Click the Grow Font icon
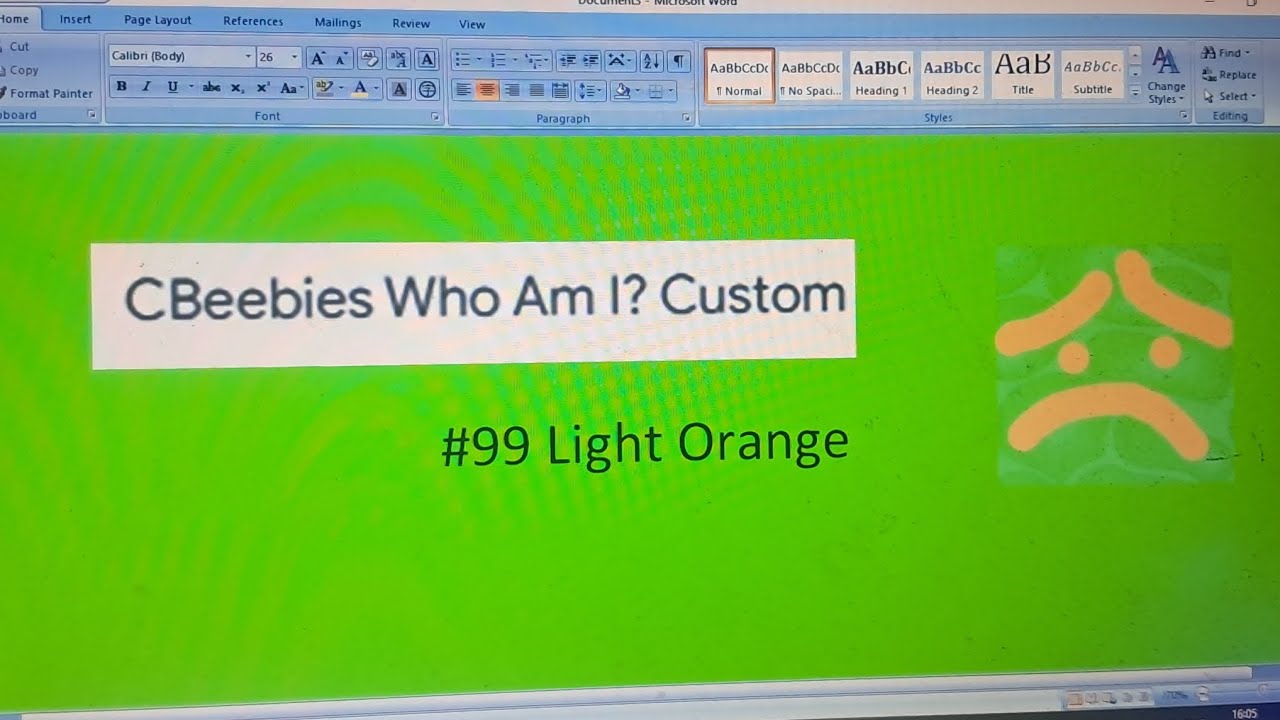Viewport: 1280px width, 720px height. tap(318, 59)
